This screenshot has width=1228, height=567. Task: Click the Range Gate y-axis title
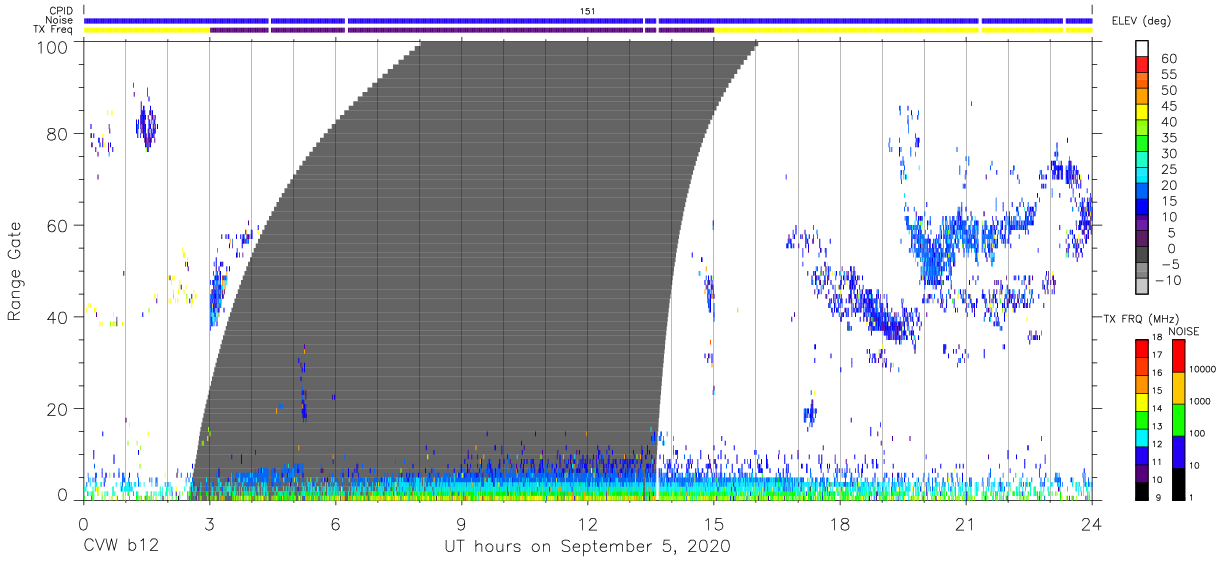click(15, 271)
